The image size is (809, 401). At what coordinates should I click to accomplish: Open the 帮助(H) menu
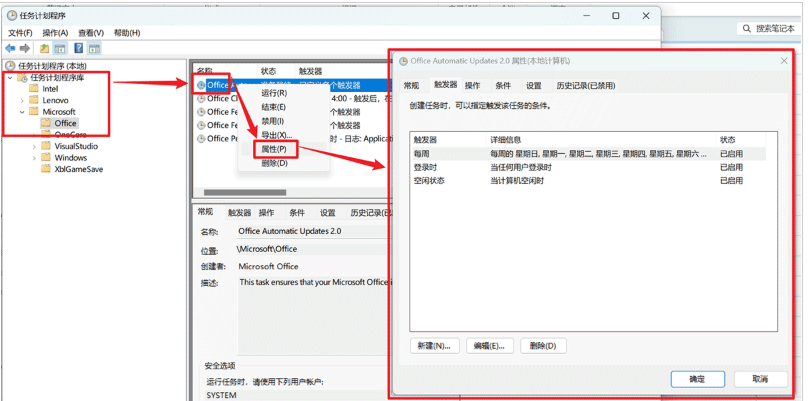click(127, 33)
